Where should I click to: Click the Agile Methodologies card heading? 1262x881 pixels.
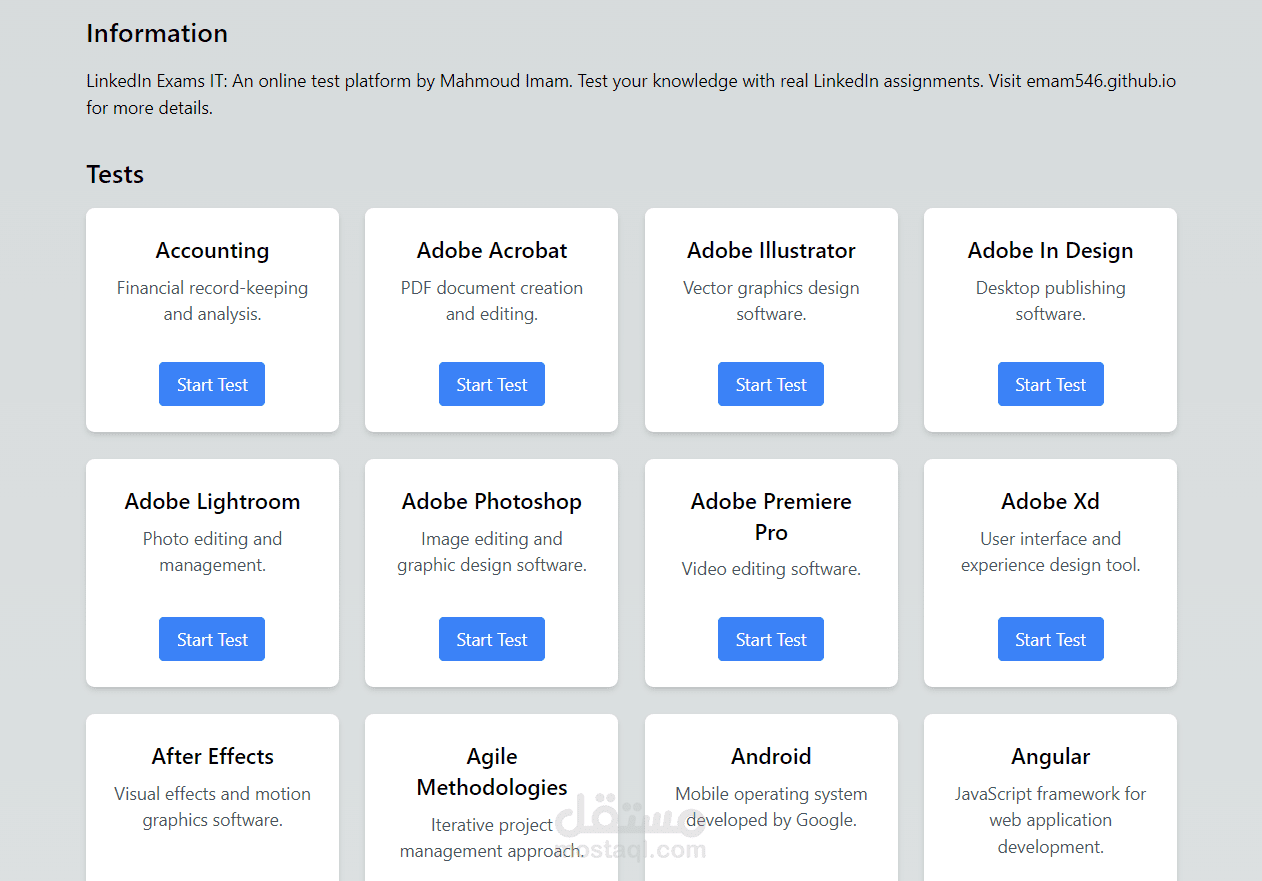(492, 772)
